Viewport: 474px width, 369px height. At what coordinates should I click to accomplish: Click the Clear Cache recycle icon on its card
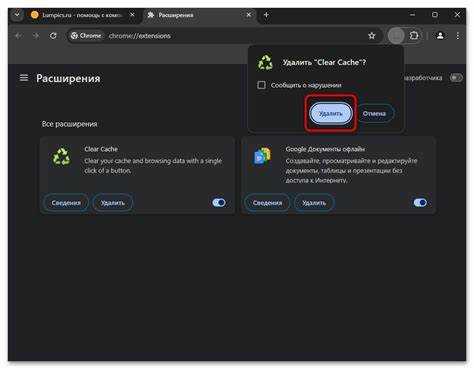pyautogui.click(x=61, y=156)
